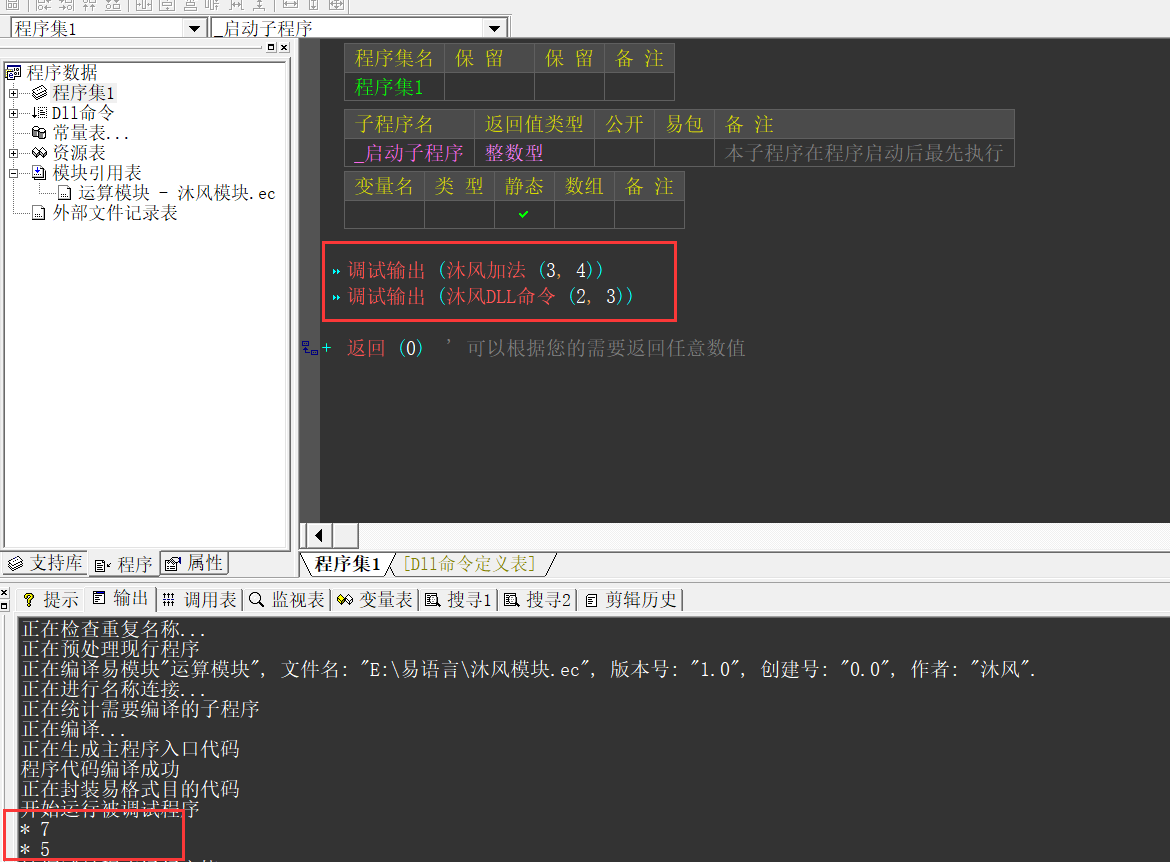Click the comment 可以根据您的需要返回任意数值
This screenshot has width=1170, height=862.
click(x=606, y=348)
